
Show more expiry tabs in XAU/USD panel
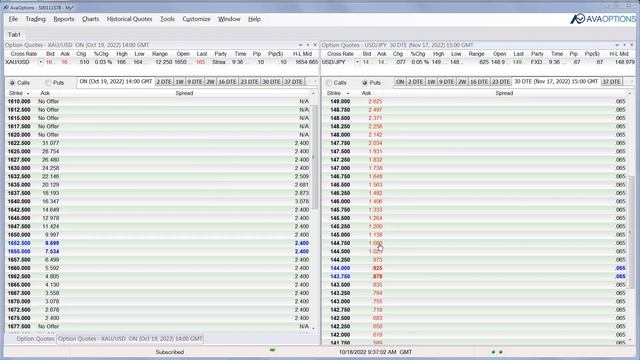315,82
